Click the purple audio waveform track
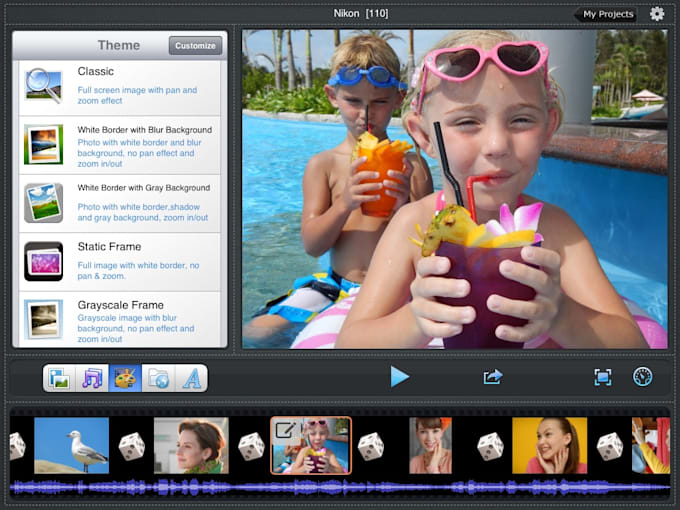Viewport: 680px width, 510px height. click(x=340, y=487)
